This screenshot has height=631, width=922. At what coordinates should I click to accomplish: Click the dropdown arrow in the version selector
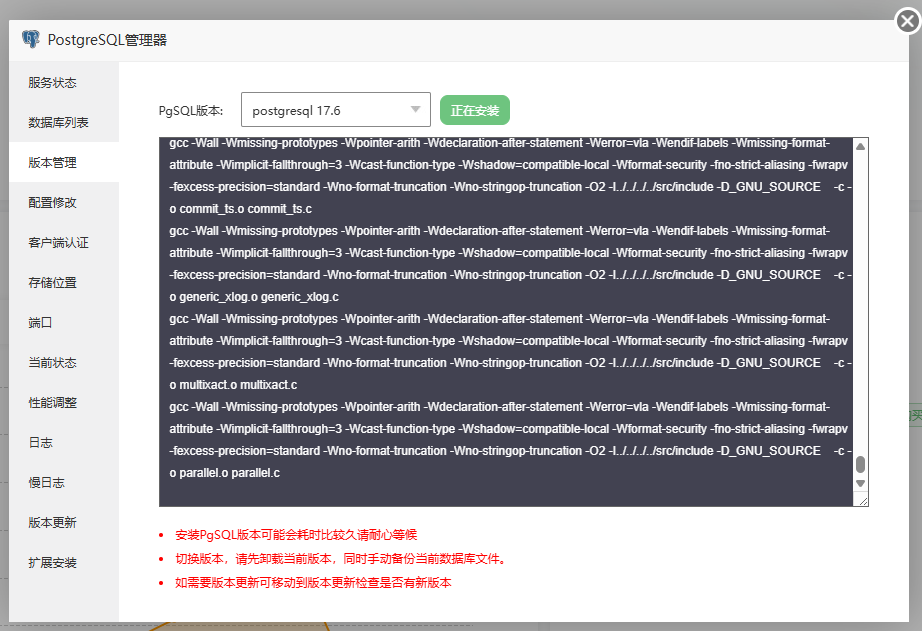[416, 110]
